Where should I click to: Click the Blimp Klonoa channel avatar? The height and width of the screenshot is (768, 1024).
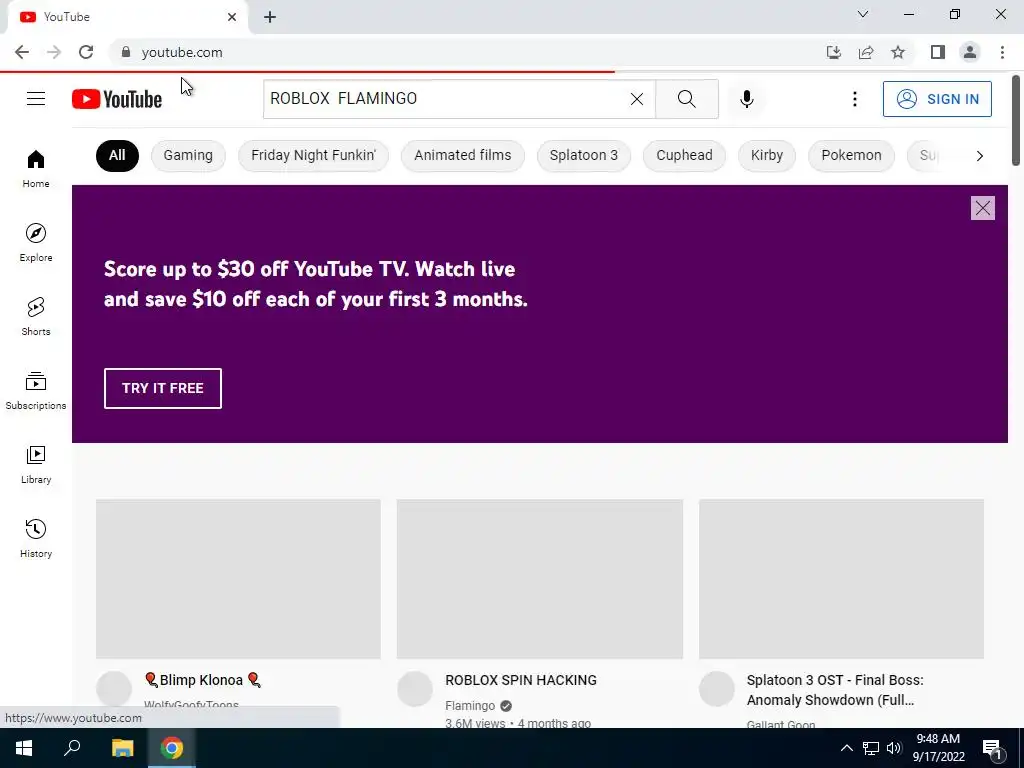click(114, 688)
